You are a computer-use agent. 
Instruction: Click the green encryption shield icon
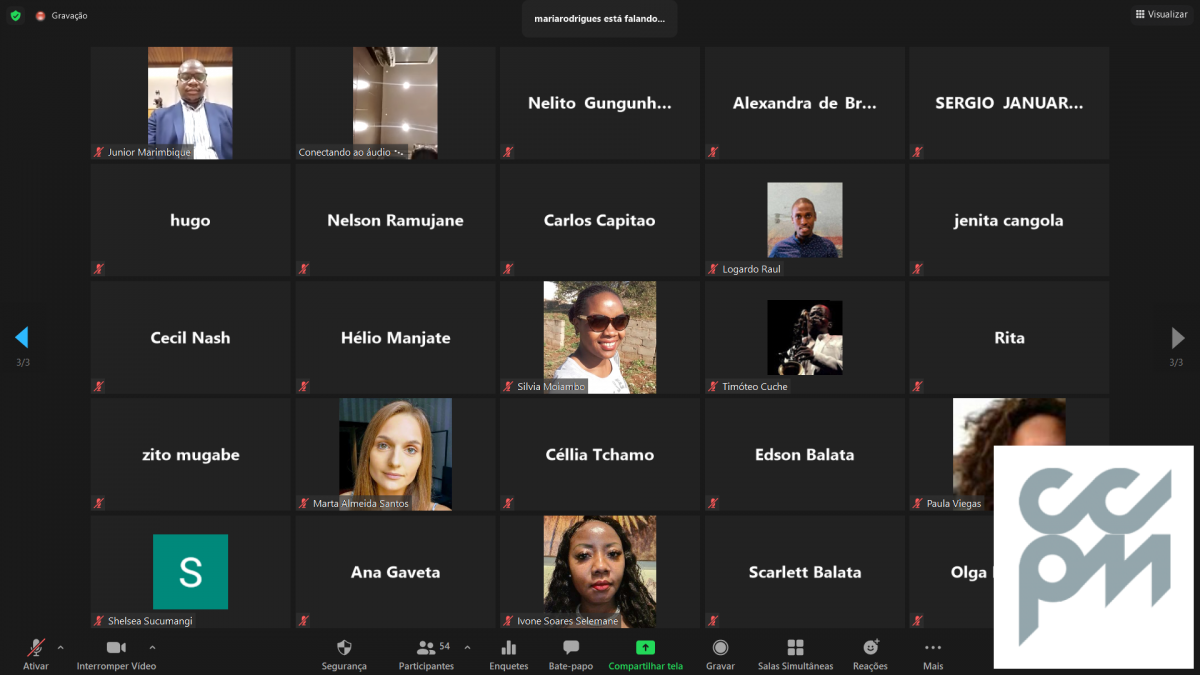click(15, 15)
